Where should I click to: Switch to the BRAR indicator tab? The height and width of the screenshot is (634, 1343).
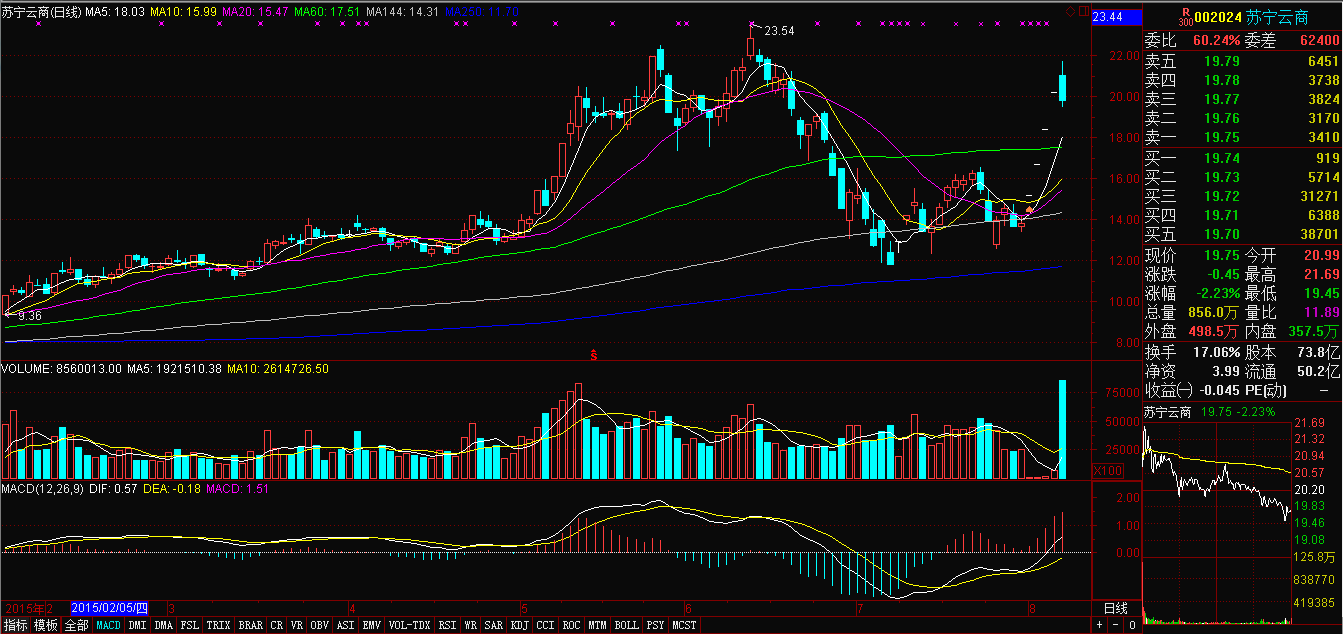pos(251,625)
